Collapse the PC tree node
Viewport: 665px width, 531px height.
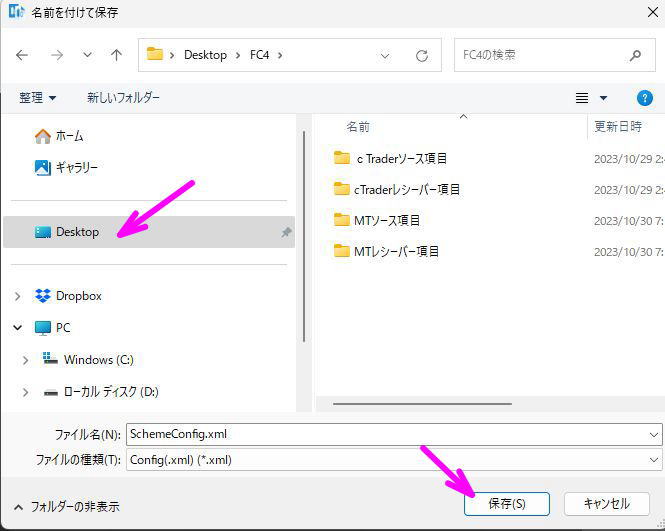click(17, 328)
